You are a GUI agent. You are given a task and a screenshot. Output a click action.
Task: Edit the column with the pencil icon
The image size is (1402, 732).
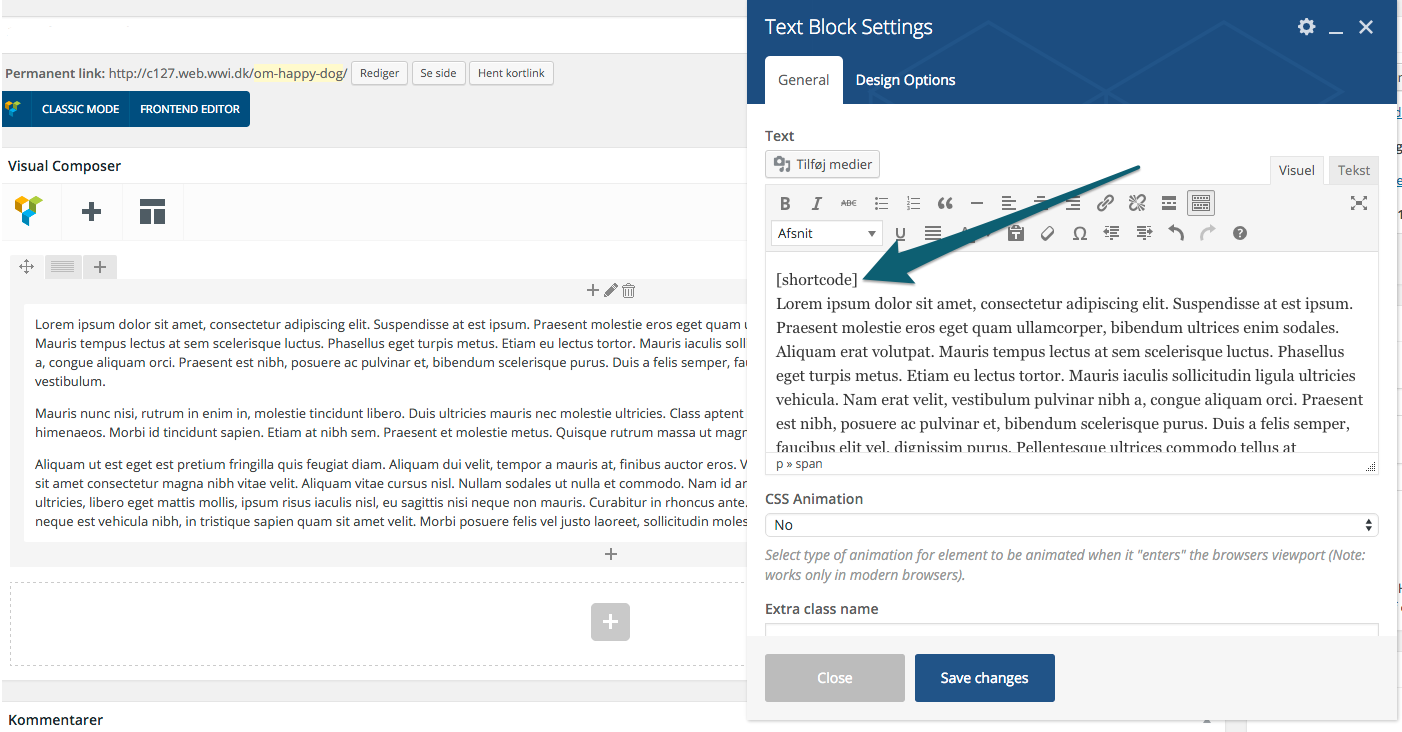(611, 291)
